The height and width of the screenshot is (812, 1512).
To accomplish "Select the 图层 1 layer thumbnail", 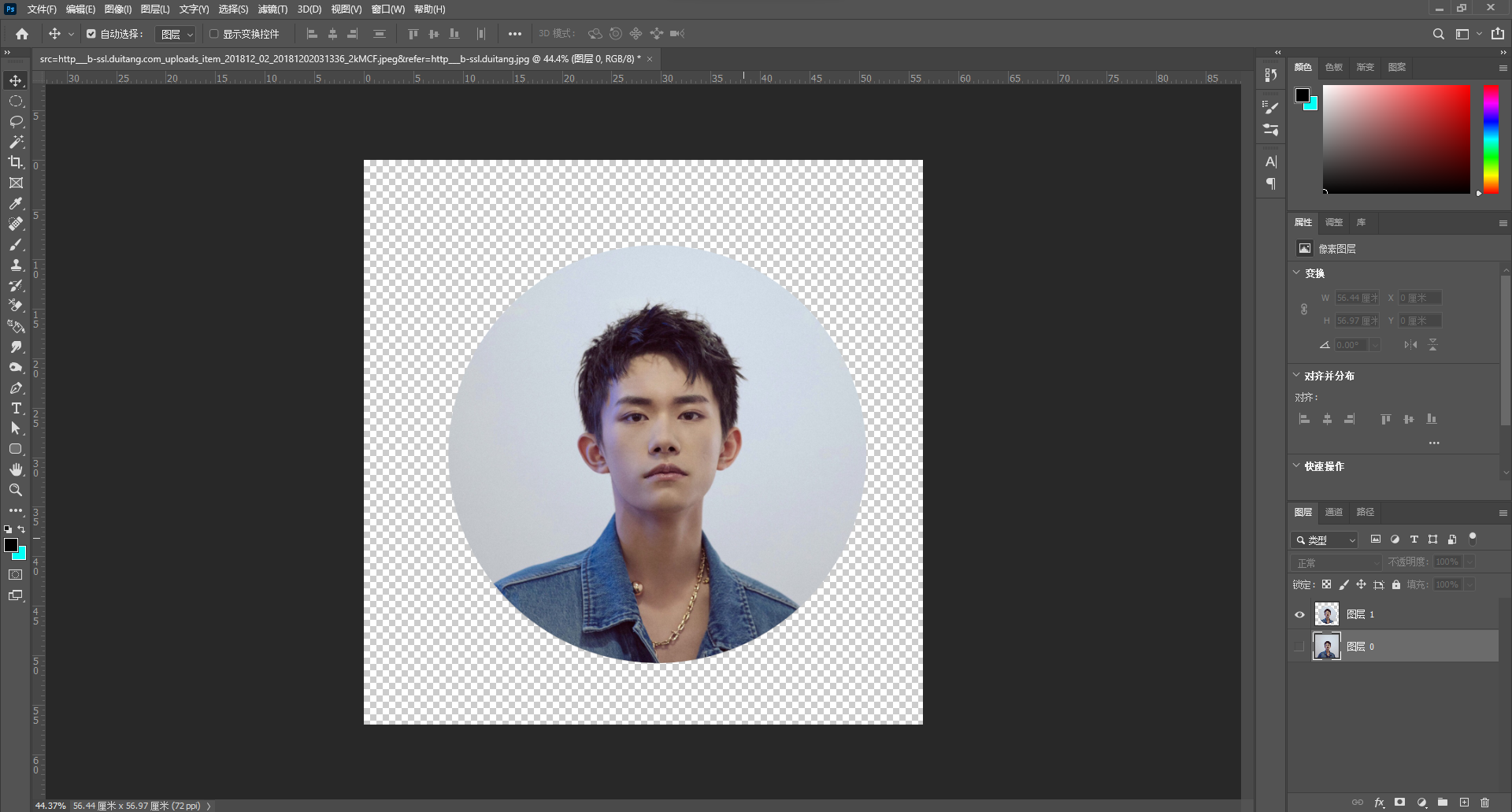I will point(1327,614).
